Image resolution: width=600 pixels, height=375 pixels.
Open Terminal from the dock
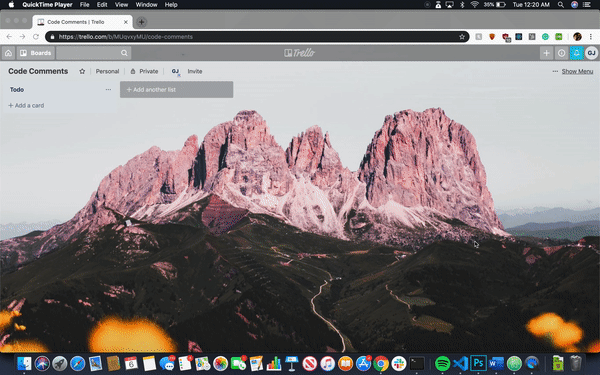(x=417, y=364)
